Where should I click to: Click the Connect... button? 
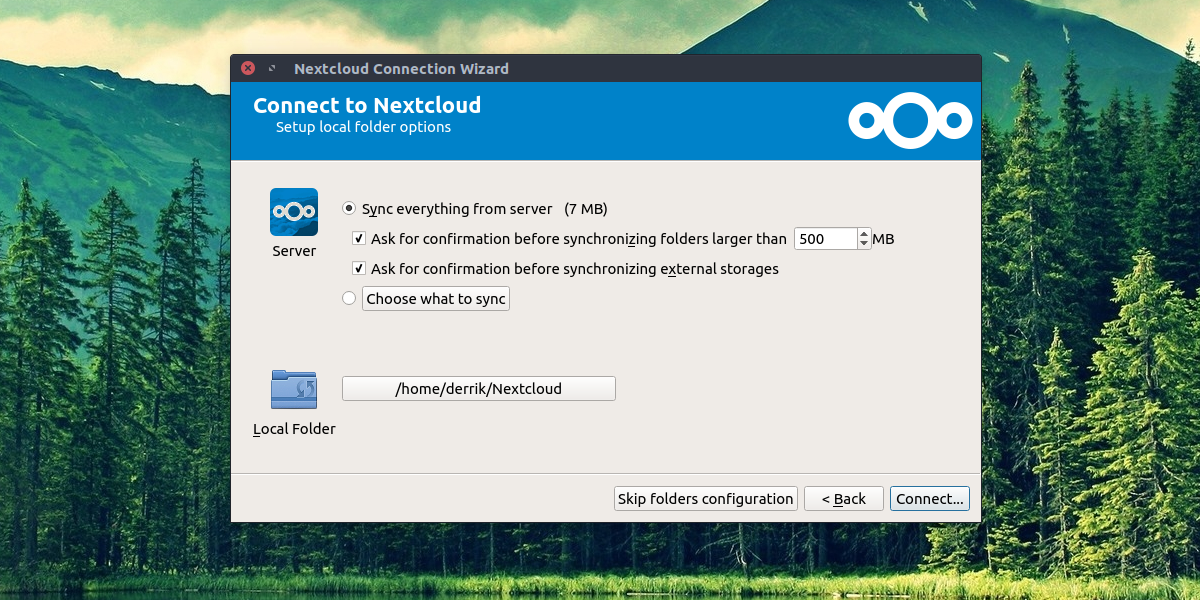(x=930, y=499)
